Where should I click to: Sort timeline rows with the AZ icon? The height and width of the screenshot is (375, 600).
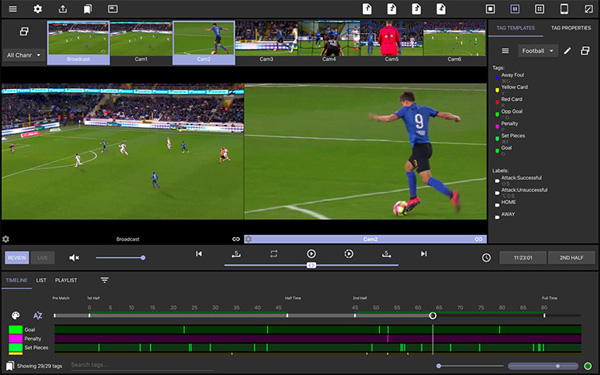[x=38, y=315]
